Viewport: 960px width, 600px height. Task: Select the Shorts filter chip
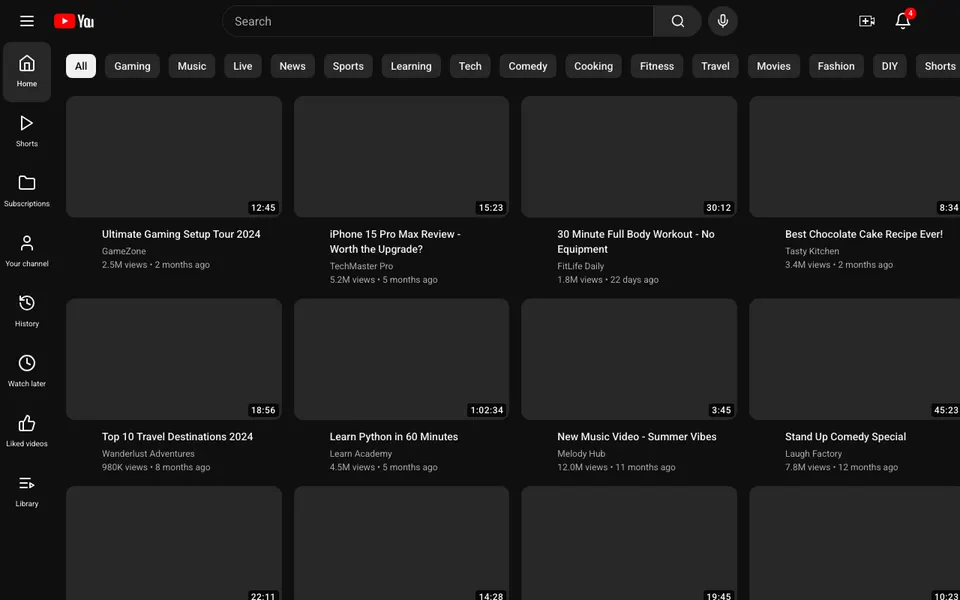click(x=939, y=66)
